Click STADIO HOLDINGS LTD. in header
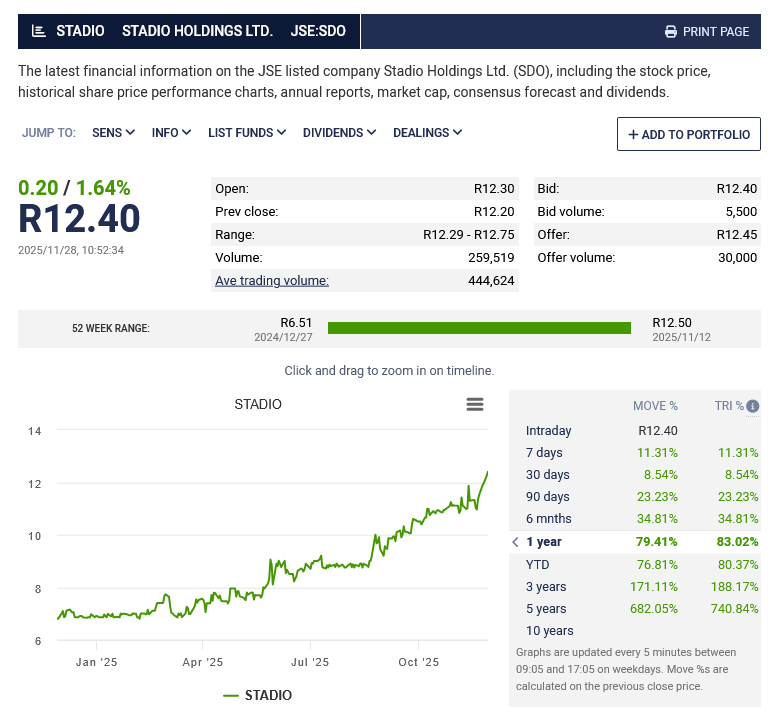The image size is (774, 727). click(197, 31)
